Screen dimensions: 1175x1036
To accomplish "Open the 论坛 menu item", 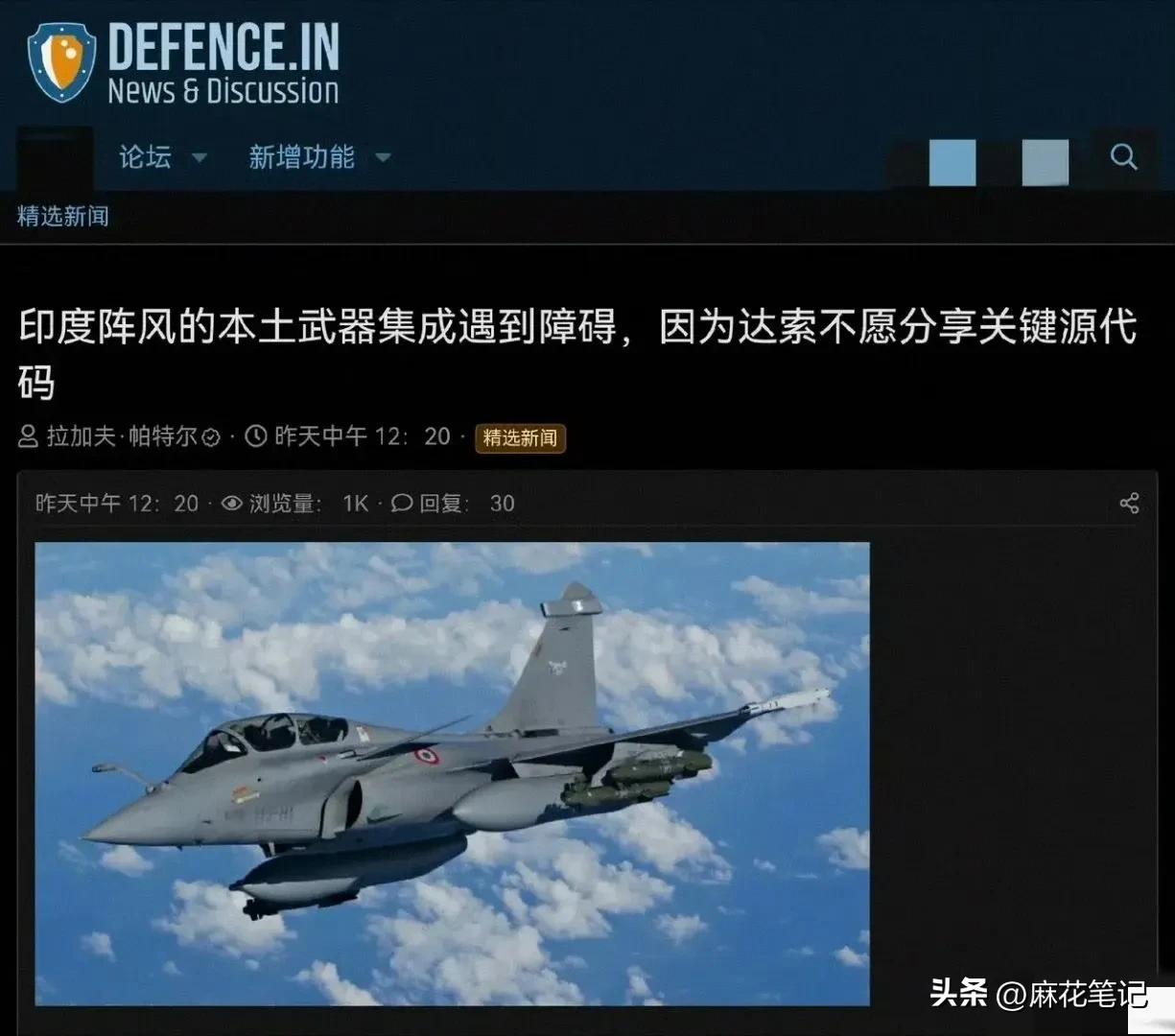I will [x=145, y=156].
